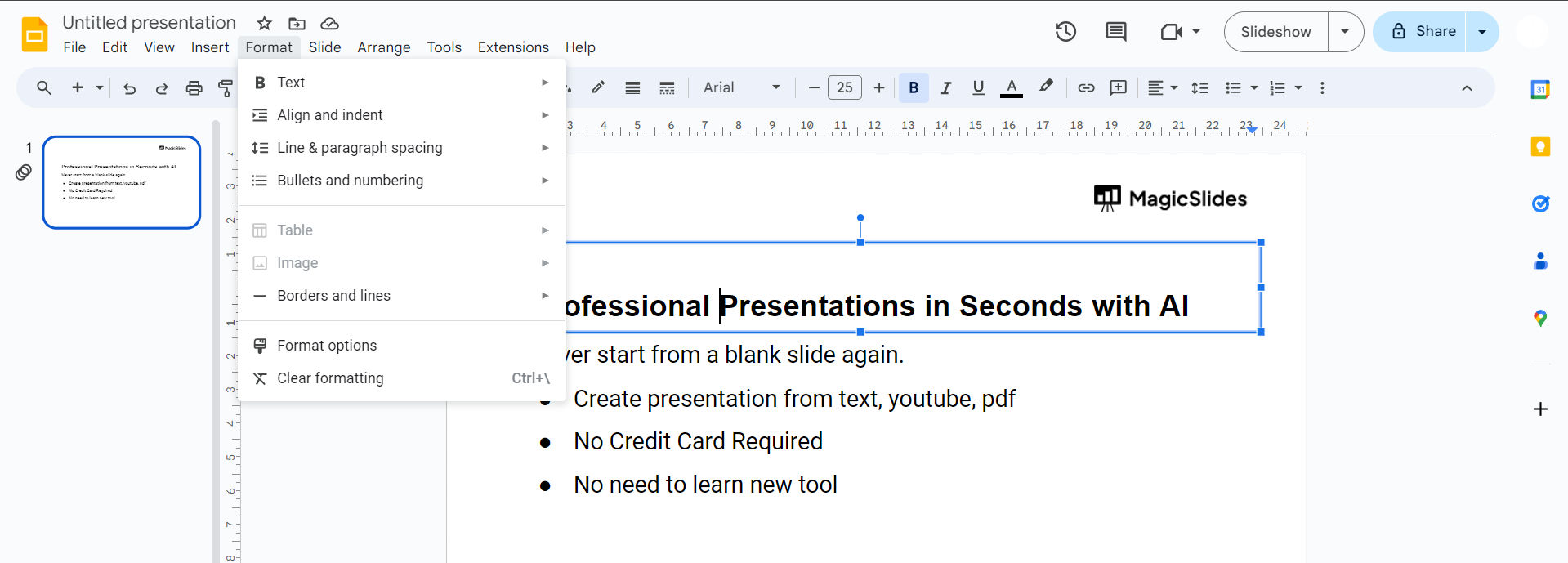Open border dash style options
1568x563 pixels.
click(667, 87)
